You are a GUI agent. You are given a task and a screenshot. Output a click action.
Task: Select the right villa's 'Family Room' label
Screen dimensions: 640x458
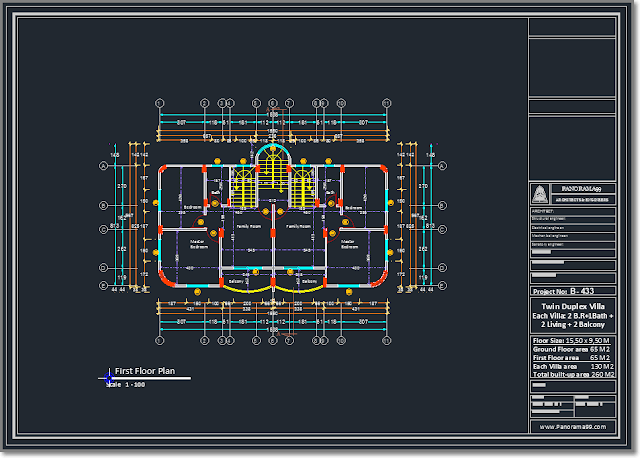point(298,226)
